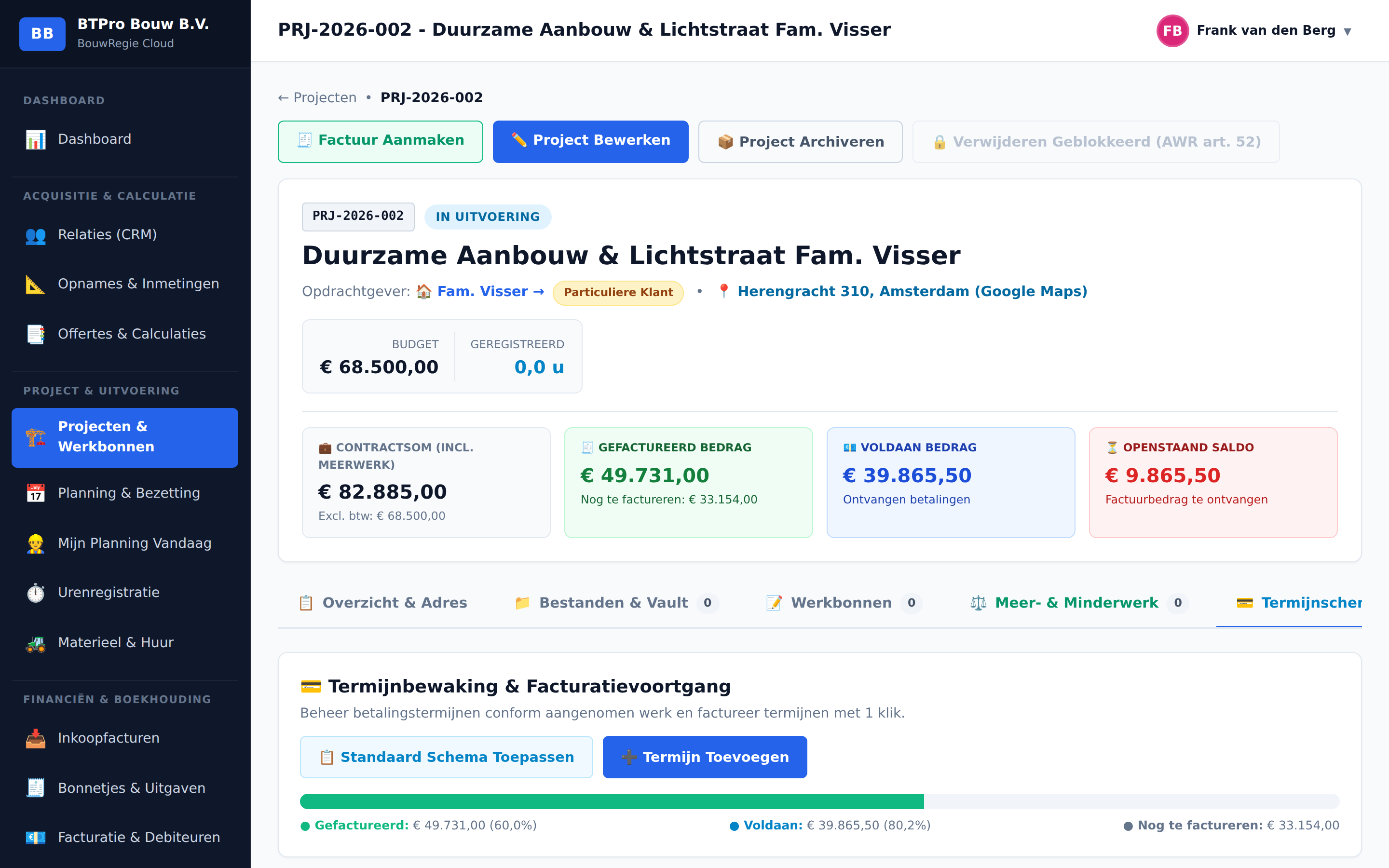Viewport: 1389px width, 868px height.
Task: Click the Urenregistratie stopwatch icon
Action: (x=36, y=593)
